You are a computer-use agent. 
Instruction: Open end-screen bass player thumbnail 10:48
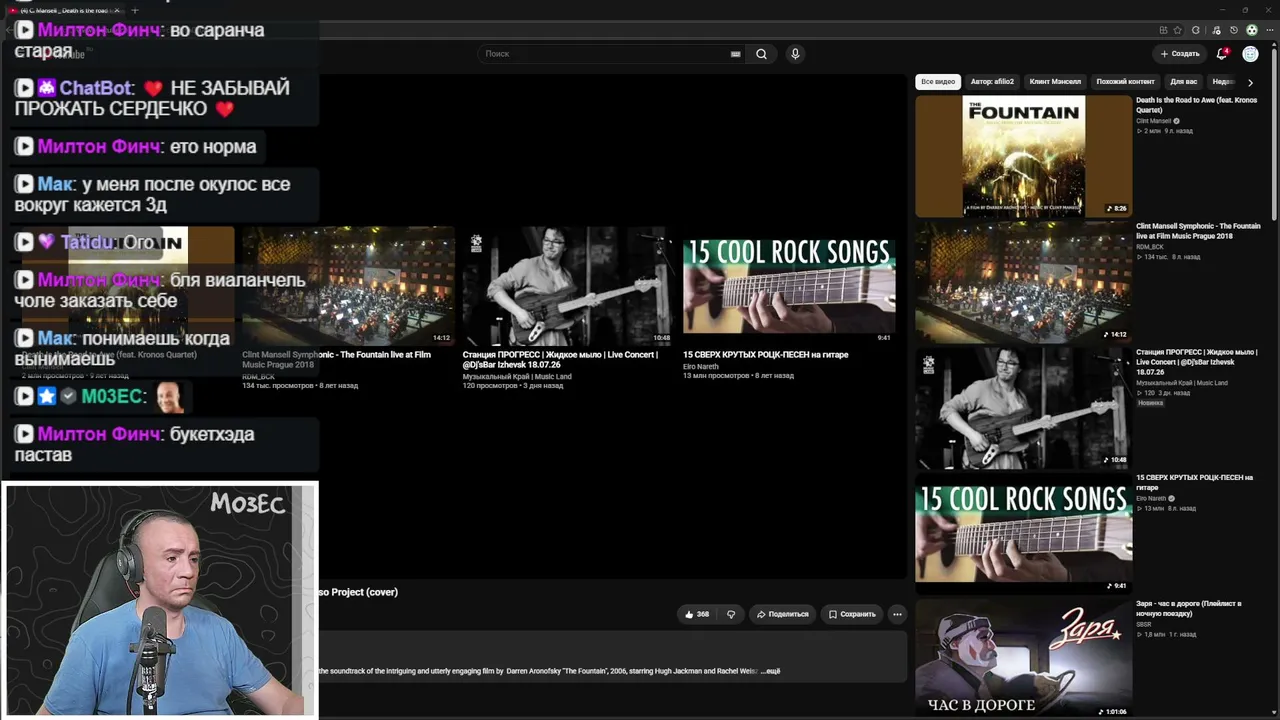click(x=568, y=286)
